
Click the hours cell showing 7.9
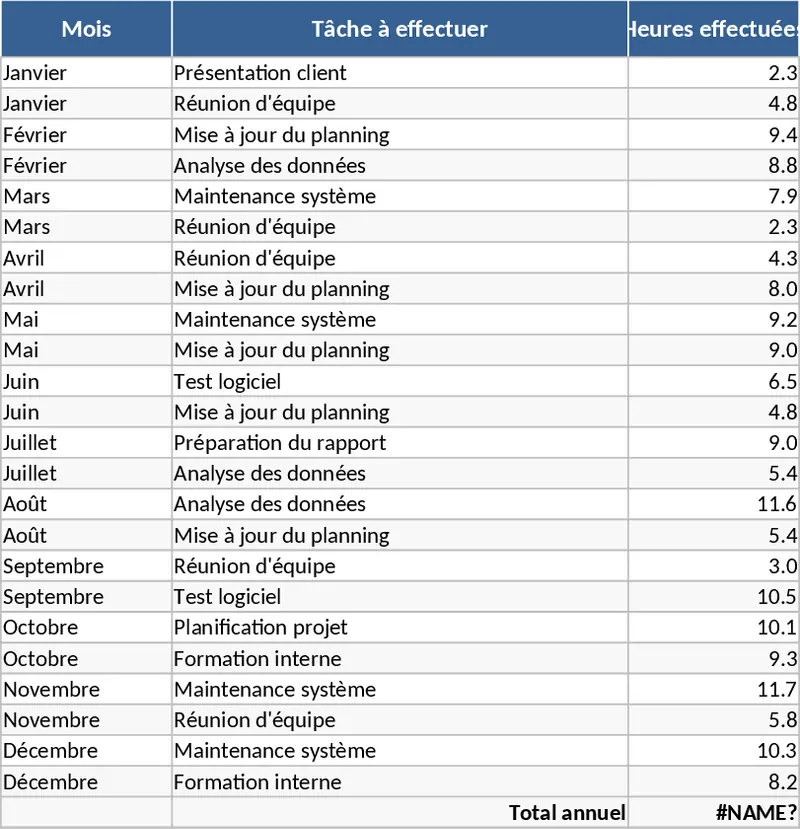click(x=713, y=196)
